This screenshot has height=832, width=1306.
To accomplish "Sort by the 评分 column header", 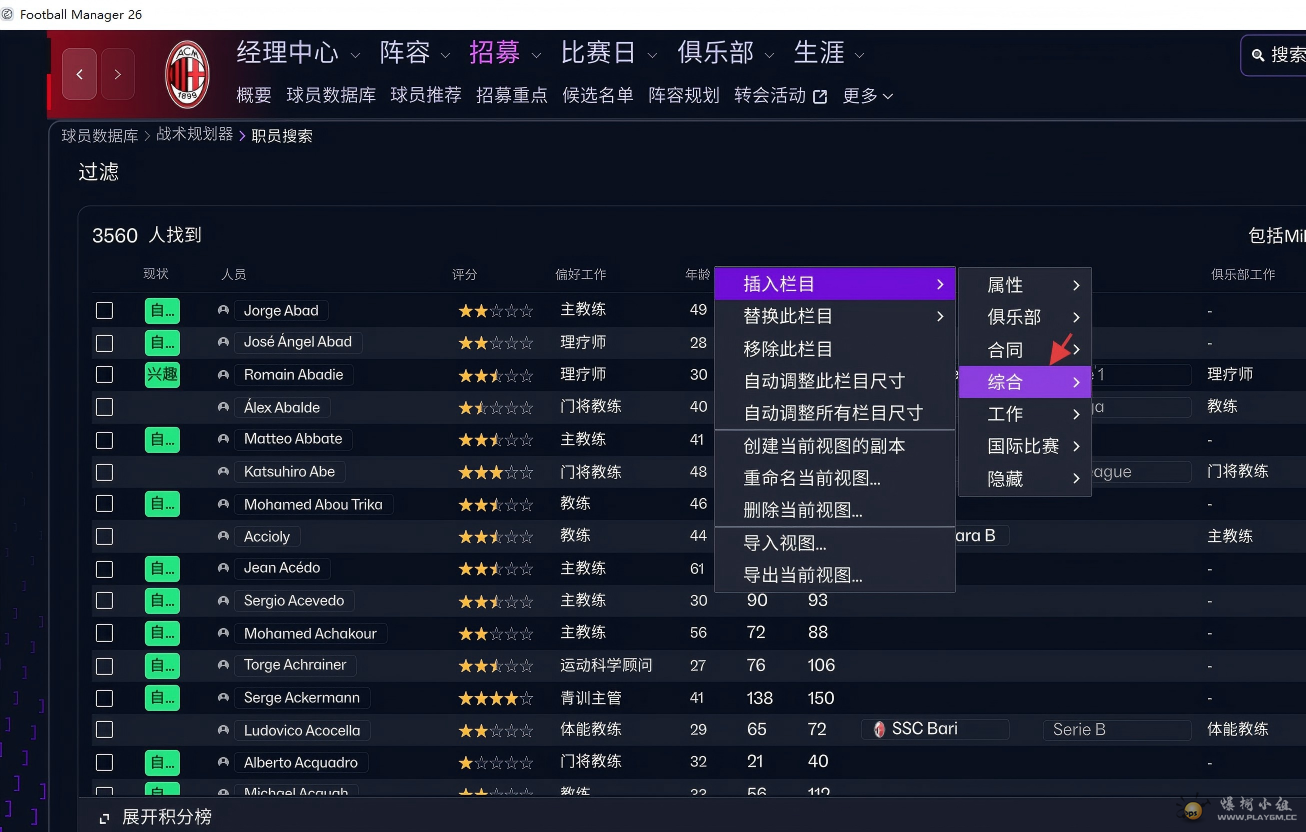I will click(x=464, y=274).
